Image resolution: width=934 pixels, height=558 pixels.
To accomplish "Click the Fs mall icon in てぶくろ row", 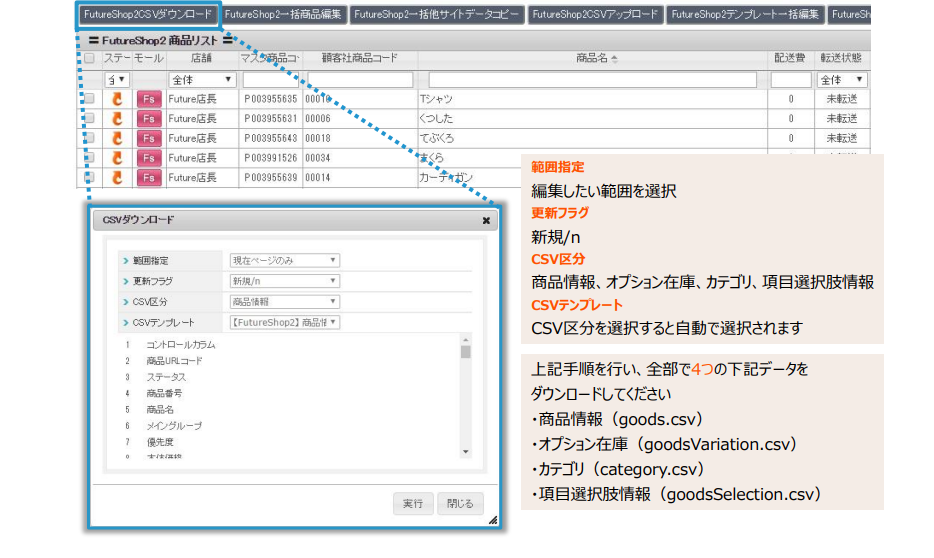I will 149,138.
